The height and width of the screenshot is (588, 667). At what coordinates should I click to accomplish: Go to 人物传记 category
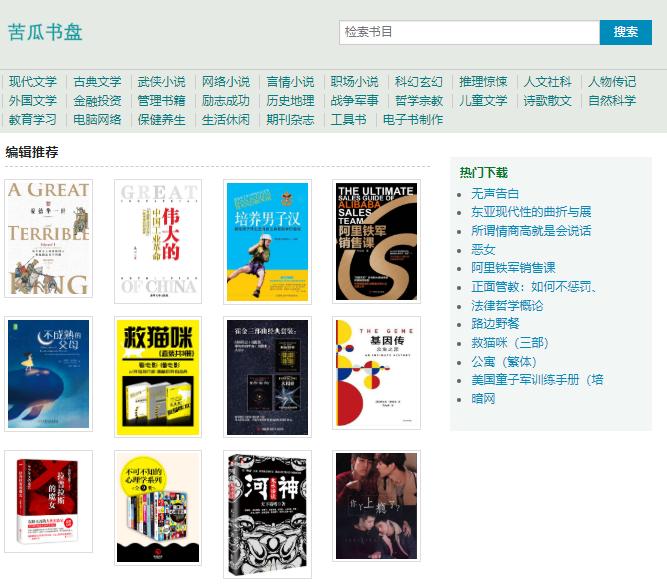point(612,82)
